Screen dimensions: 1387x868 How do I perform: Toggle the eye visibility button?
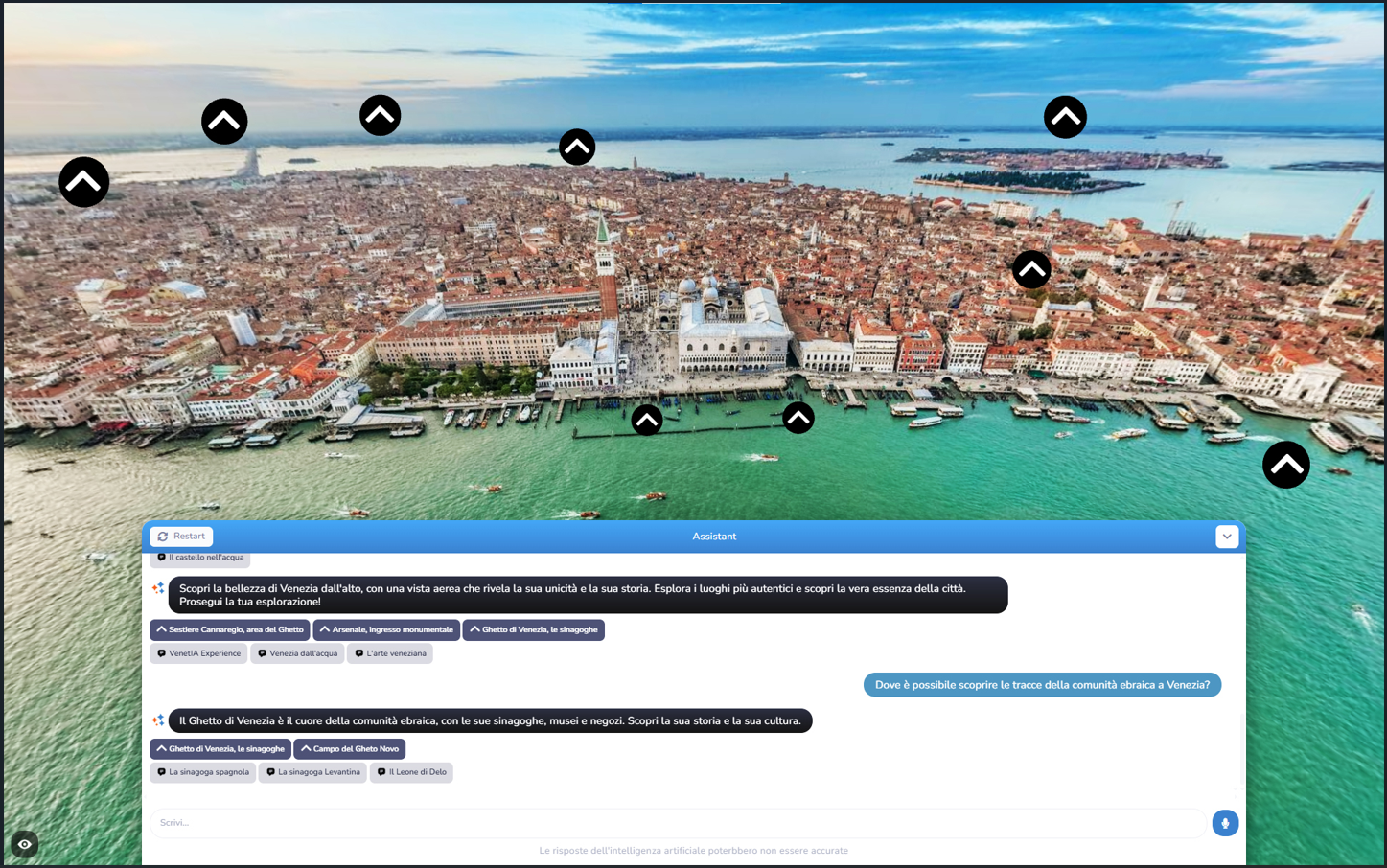point(25,844)
